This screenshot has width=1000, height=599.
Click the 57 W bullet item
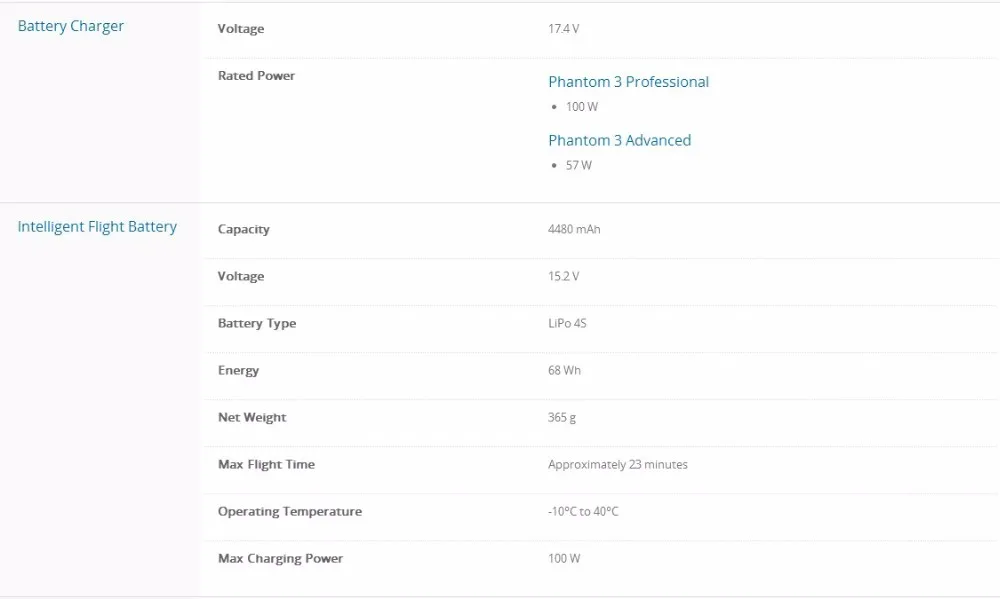(x=578, y=165)
